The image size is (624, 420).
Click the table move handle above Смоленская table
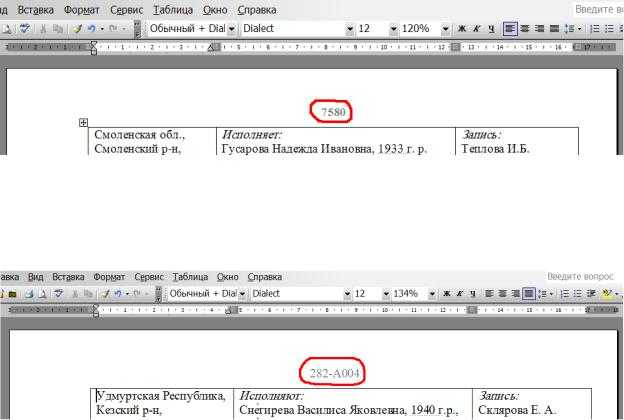[83, 123]
